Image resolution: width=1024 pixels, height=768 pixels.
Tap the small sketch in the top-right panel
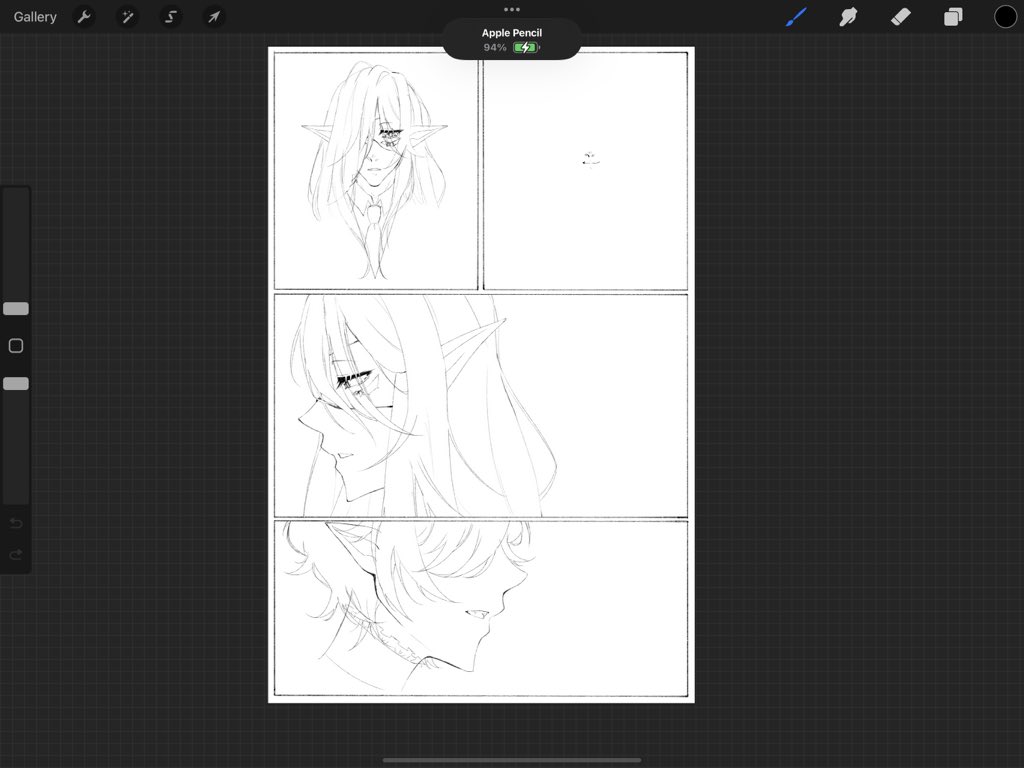pos(589,159)
